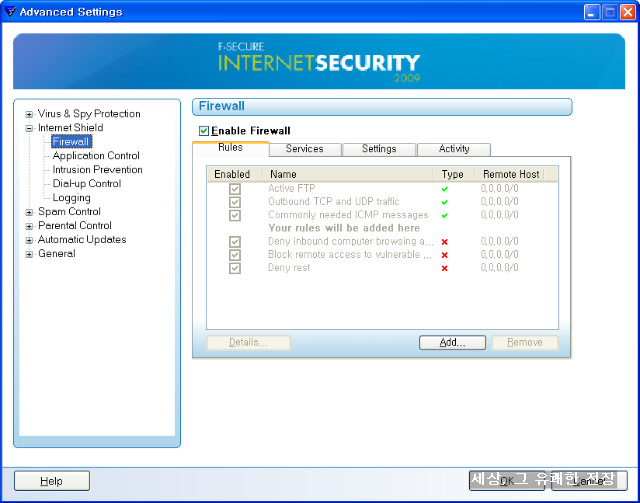Screen dimensions: 640x503
Task: Select the Deny rest rule name
Action: click(x=289, y=267)
